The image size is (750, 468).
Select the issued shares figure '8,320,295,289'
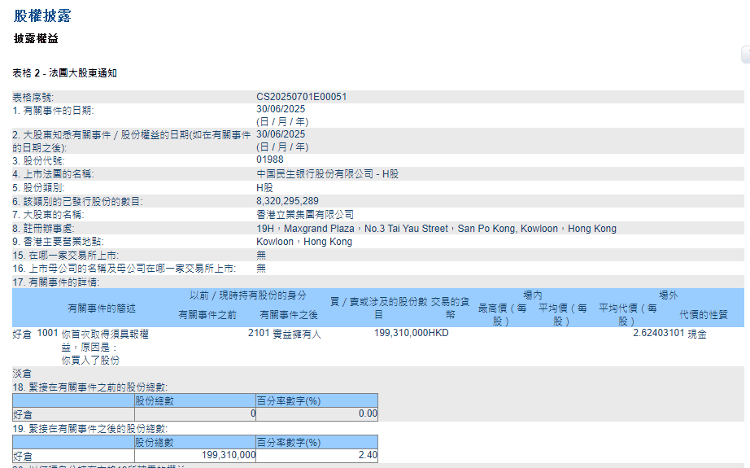[287, 201]
